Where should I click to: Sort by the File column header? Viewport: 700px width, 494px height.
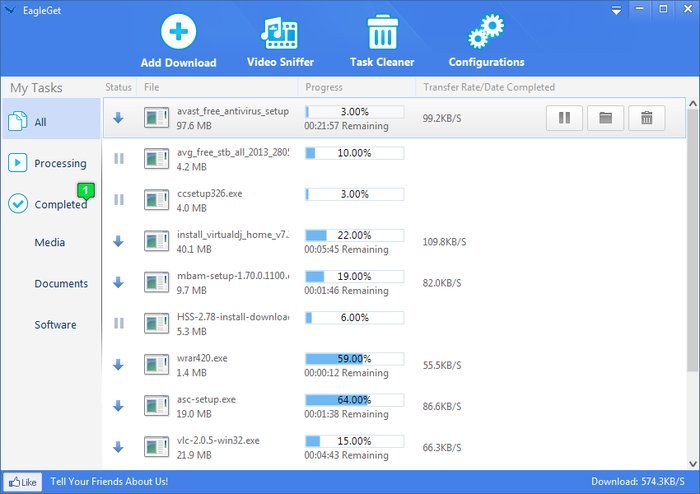152,87
